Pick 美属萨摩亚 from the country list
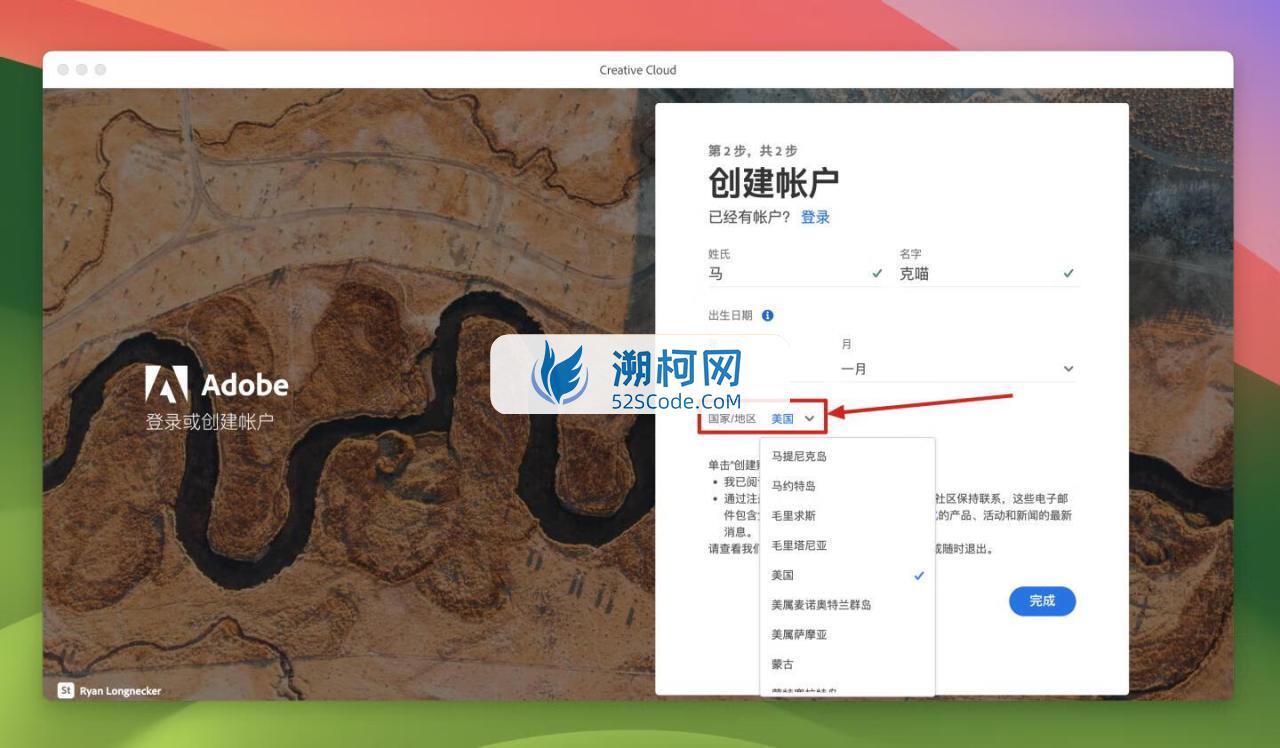 (x=847, y=635)
